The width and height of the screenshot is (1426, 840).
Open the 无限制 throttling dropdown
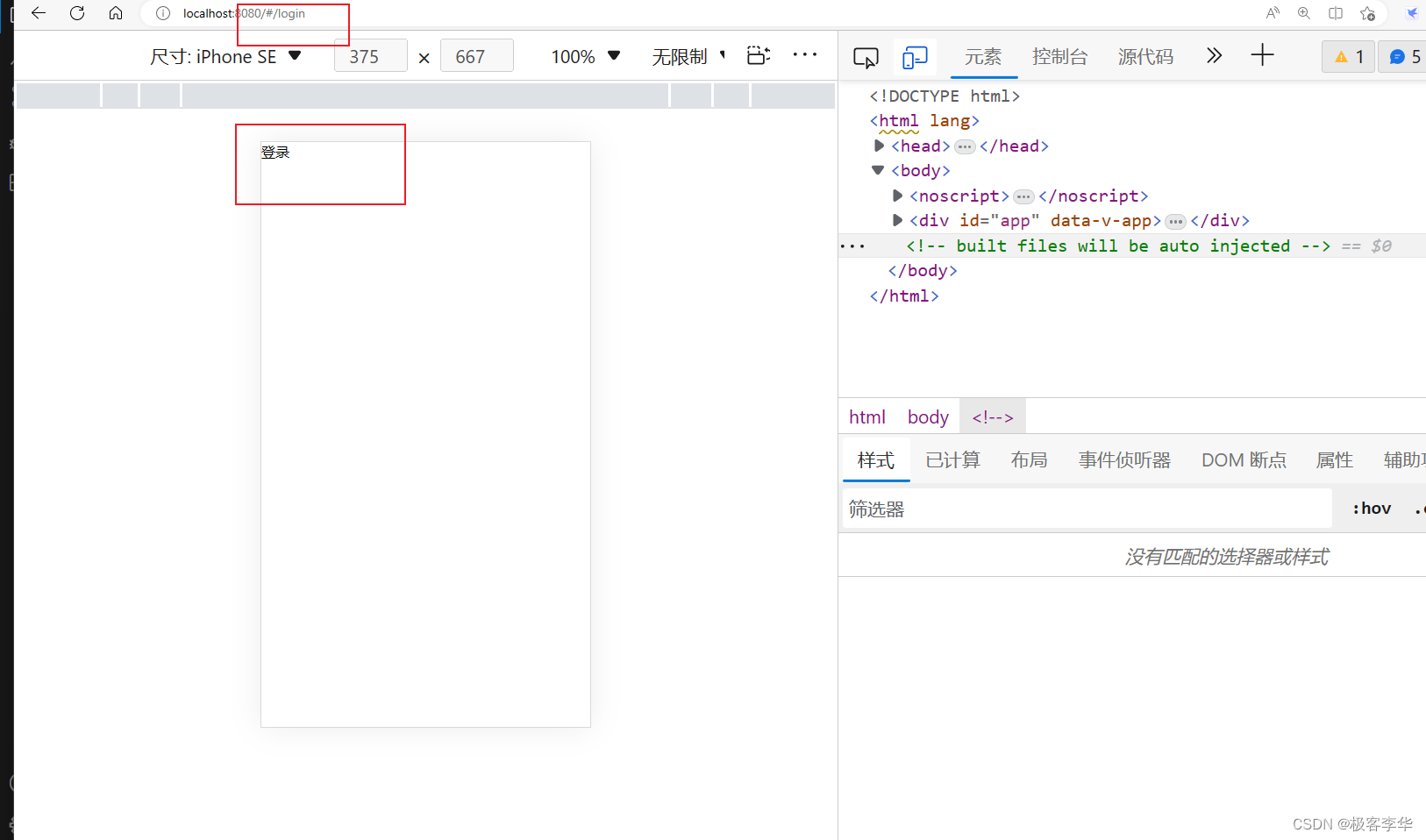688,57
